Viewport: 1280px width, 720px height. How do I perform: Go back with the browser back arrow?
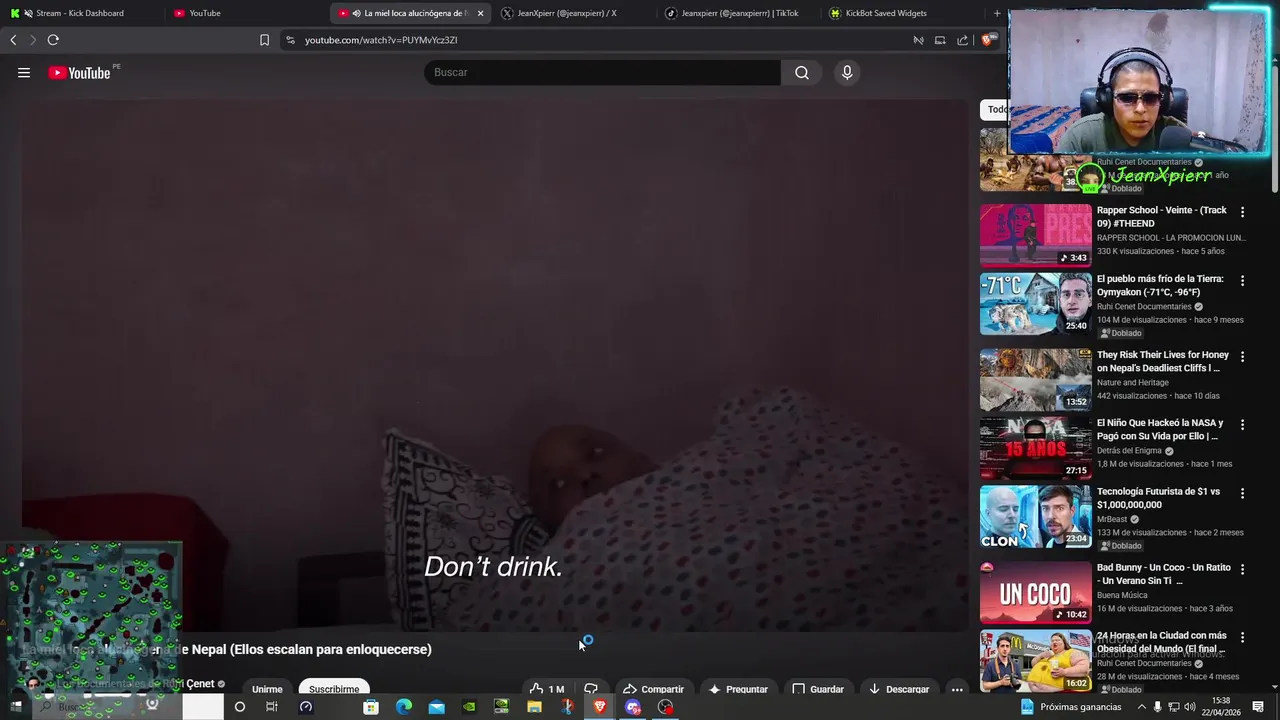pyautogui.click(x=13, y=40)
